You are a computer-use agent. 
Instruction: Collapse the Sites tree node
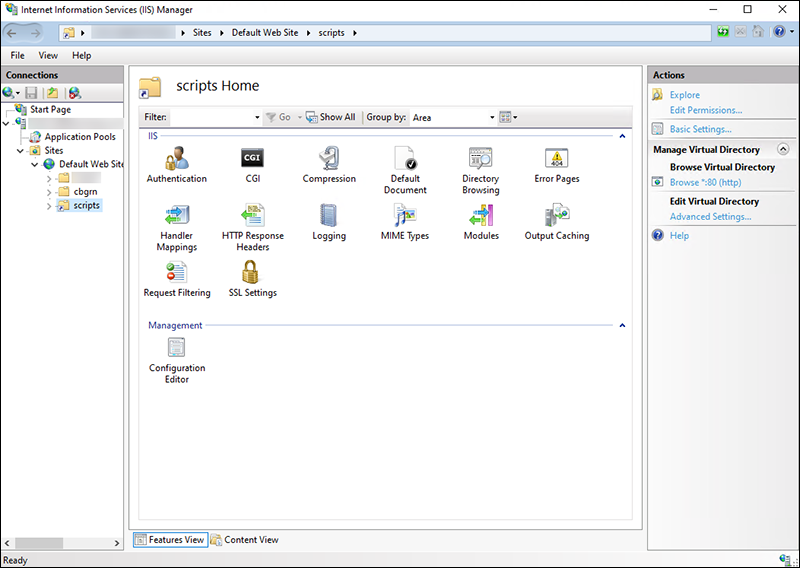[x=20, y=151]
